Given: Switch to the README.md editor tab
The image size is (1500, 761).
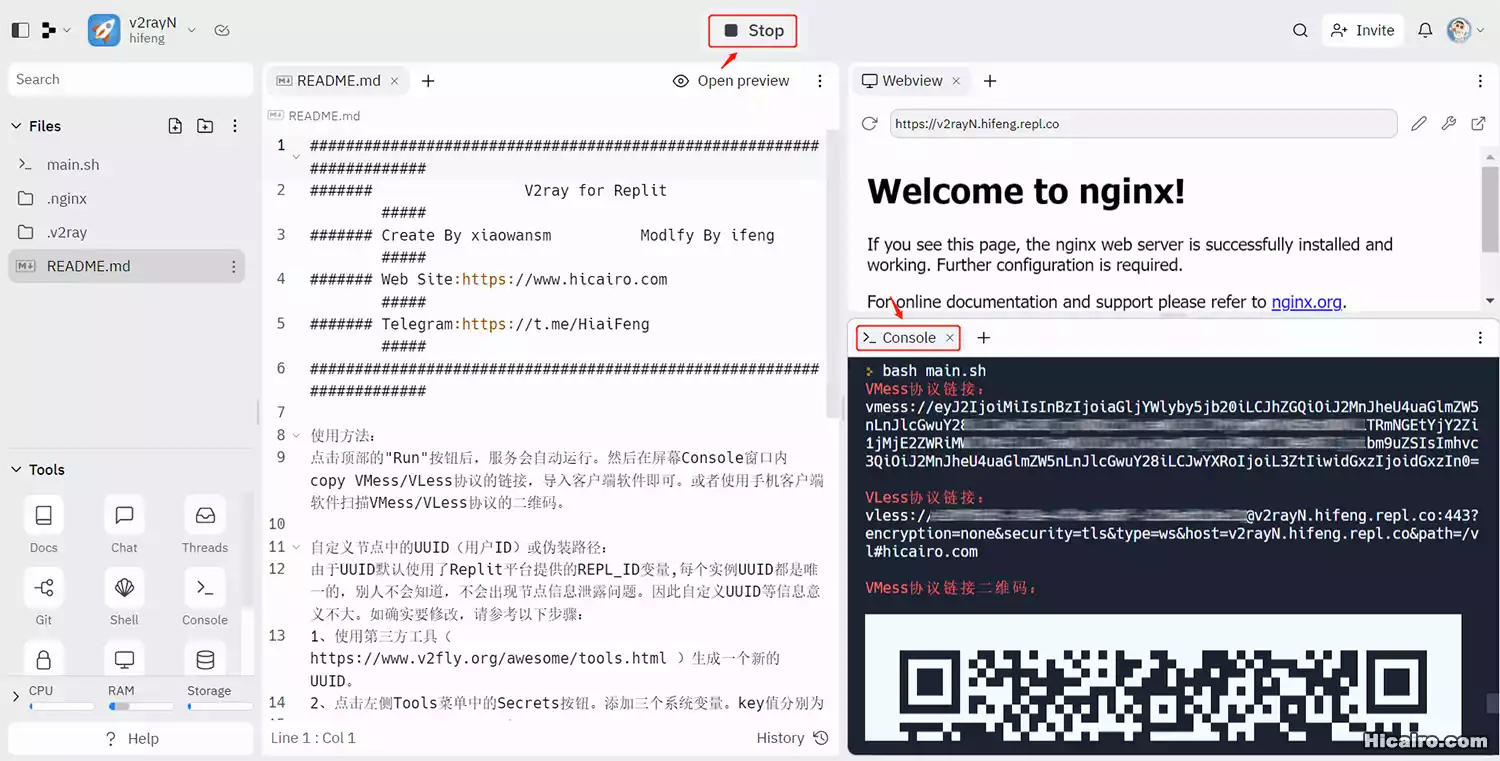Looking at the screenshot, I should pos(337,80).
